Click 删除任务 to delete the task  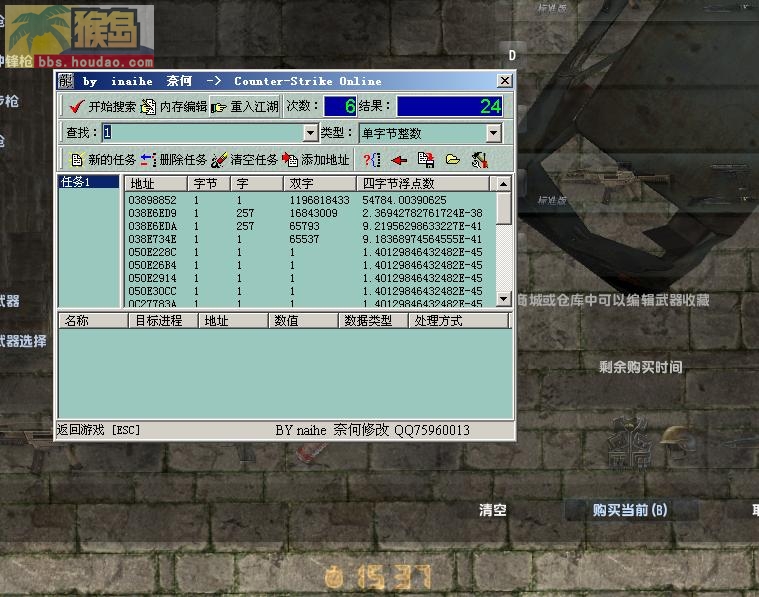coord(174,160)
